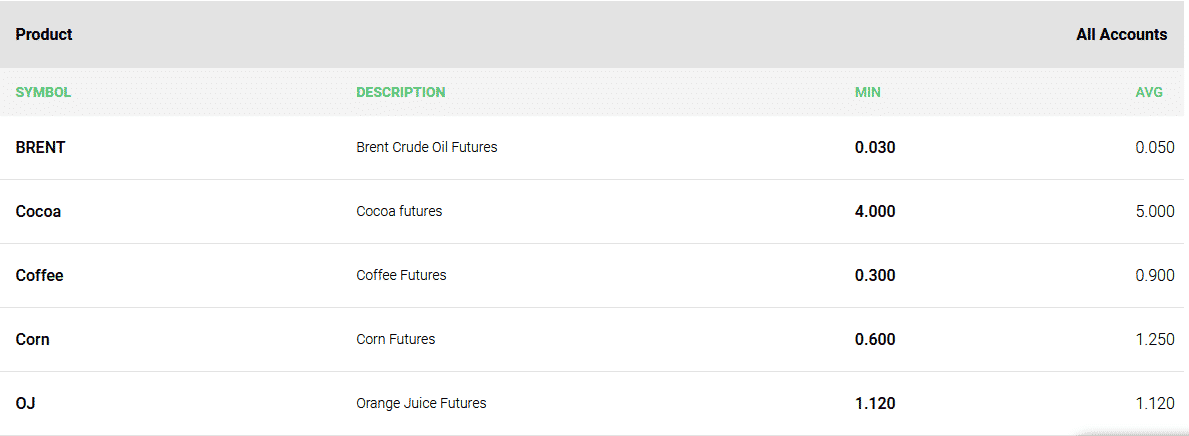
Task: Click the Product header label
Action: point(44,34)
